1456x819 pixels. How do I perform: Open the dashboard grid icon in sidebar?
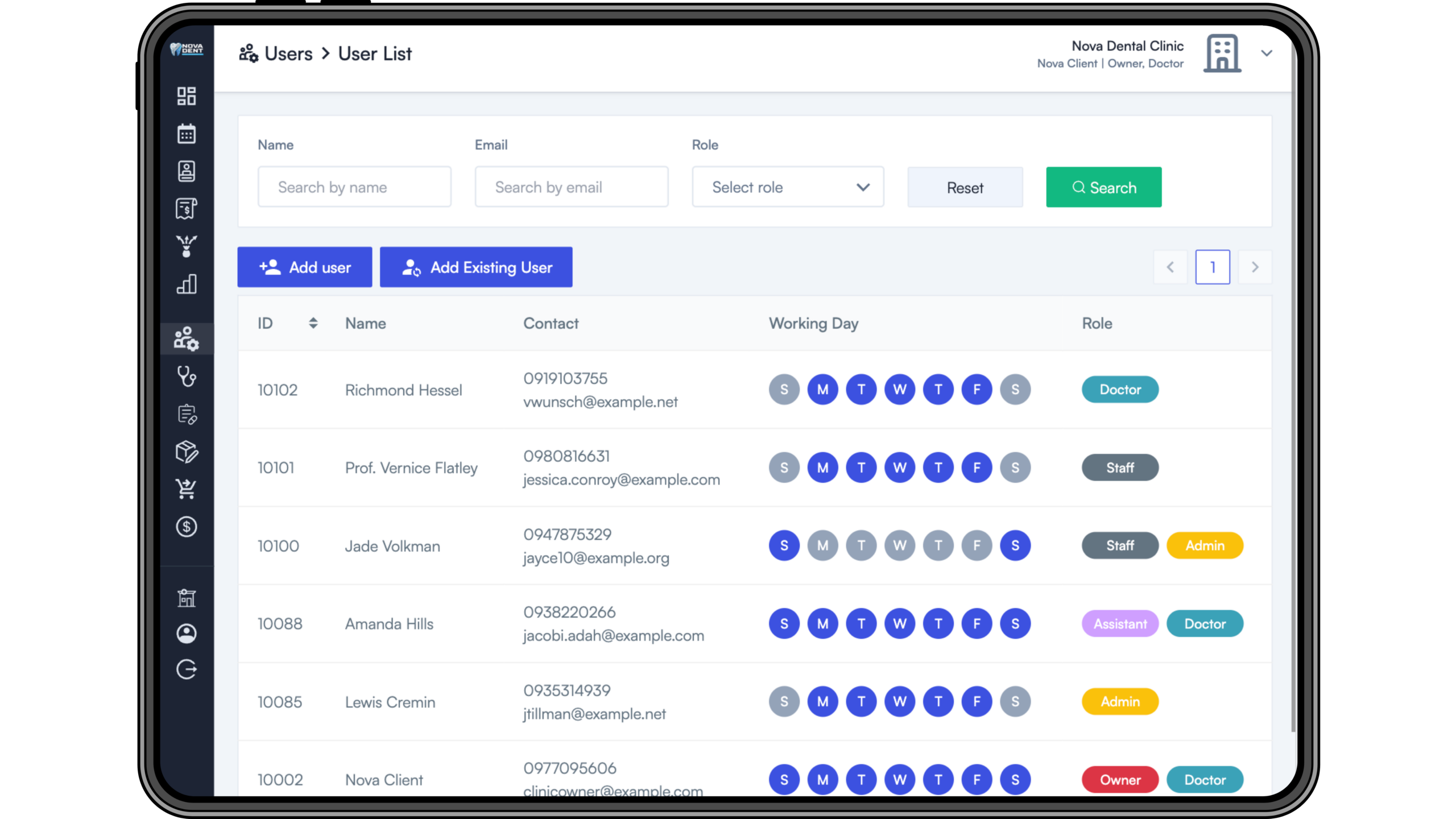[x=186, y=96]
